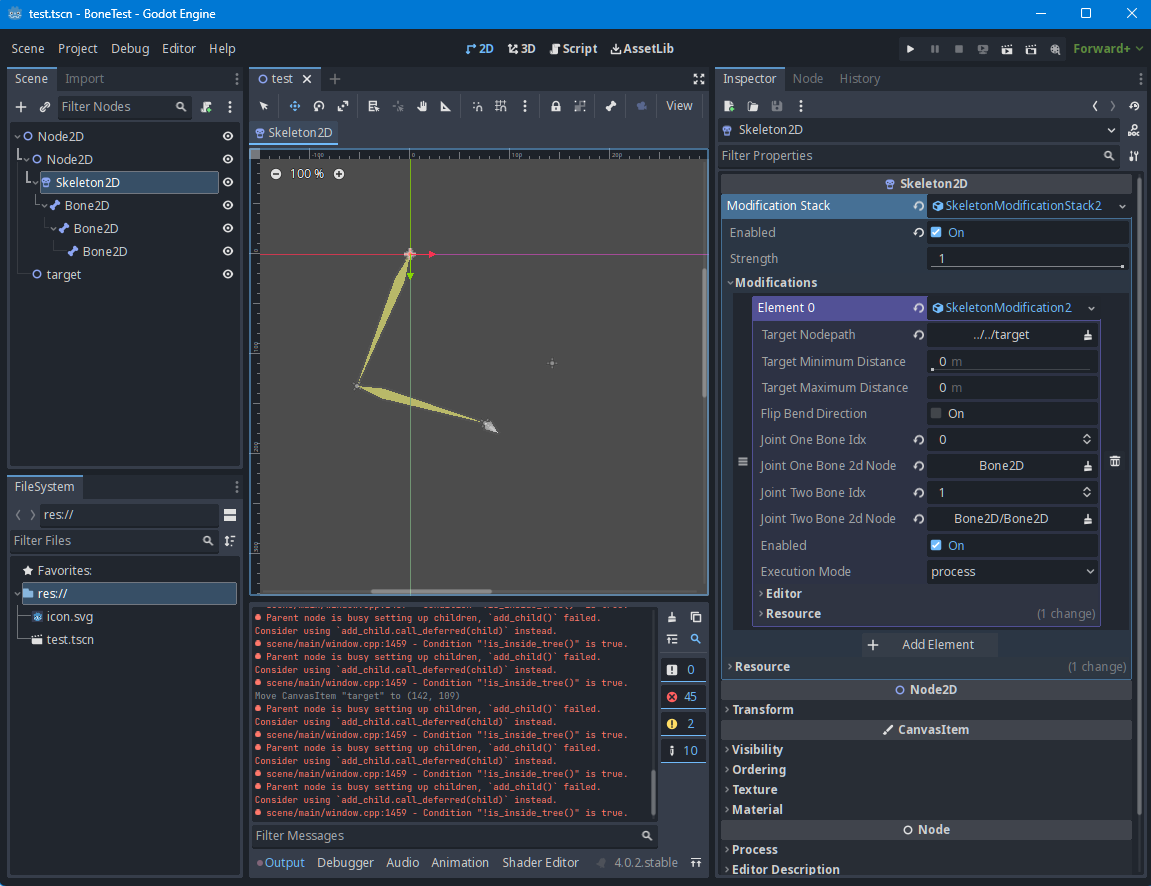Click load resource folder icon in Inspector
1151x886 pixels.
(753, 106)
